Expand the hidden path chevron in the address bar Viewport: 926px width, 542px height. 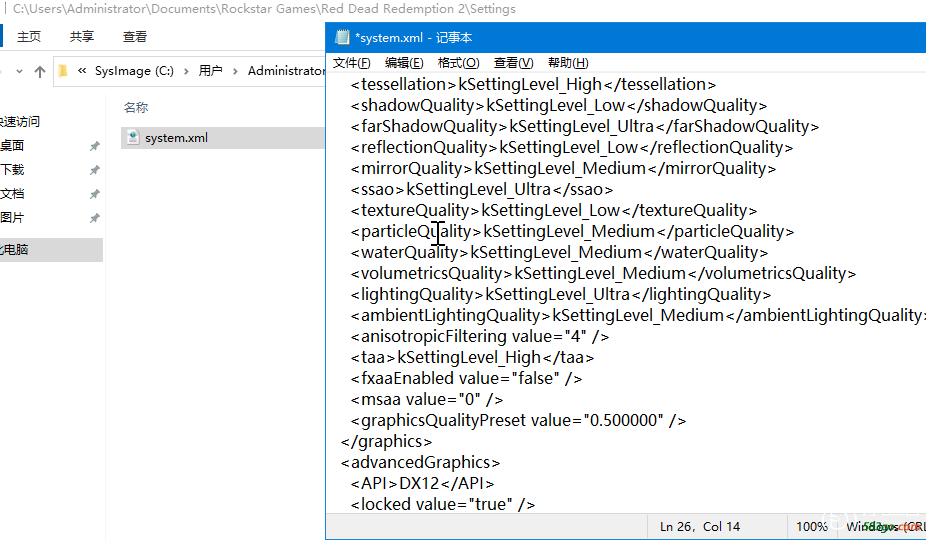pos(82,71)
